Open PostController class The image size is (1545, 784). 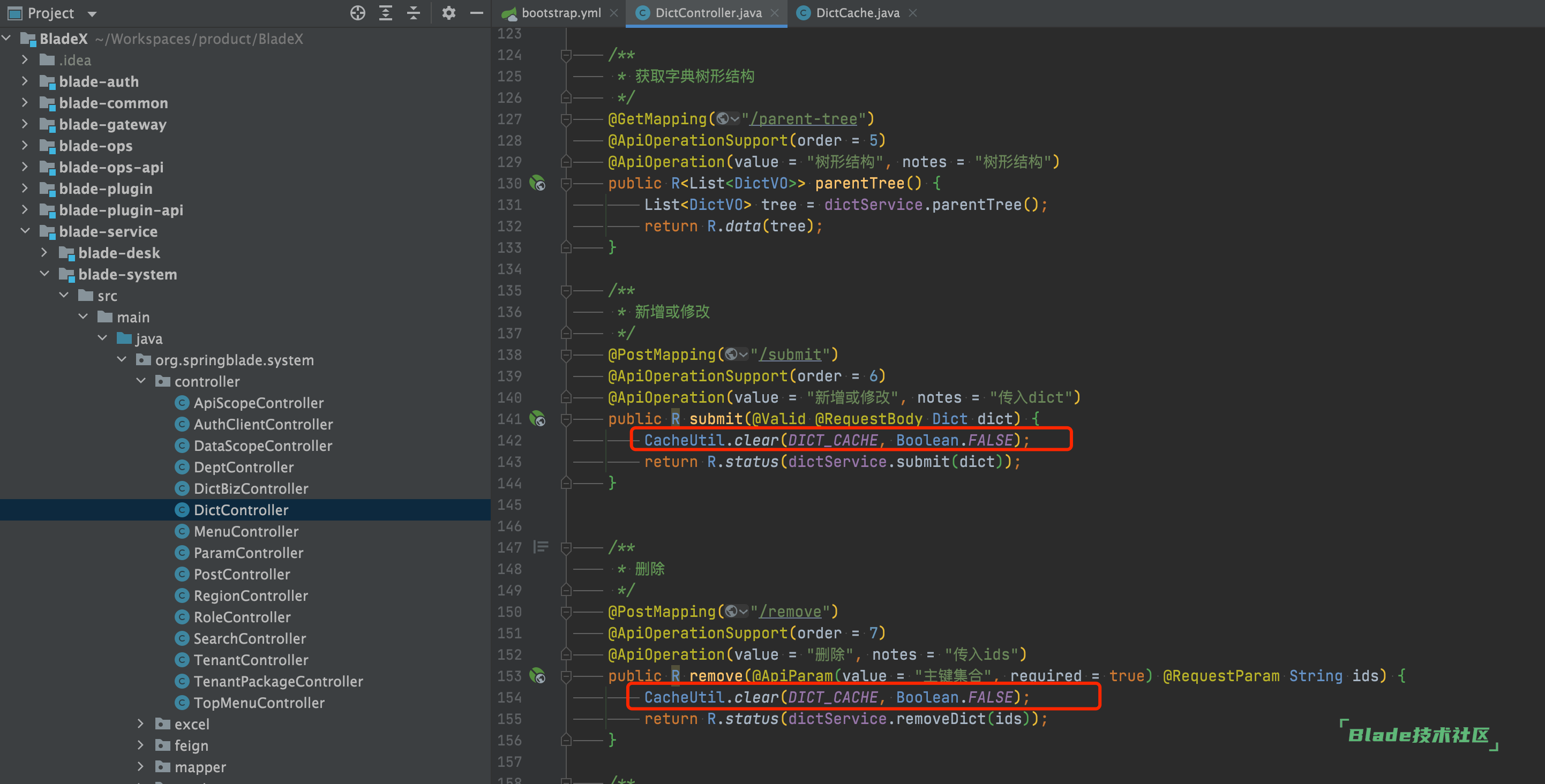[x=242, y=574]
